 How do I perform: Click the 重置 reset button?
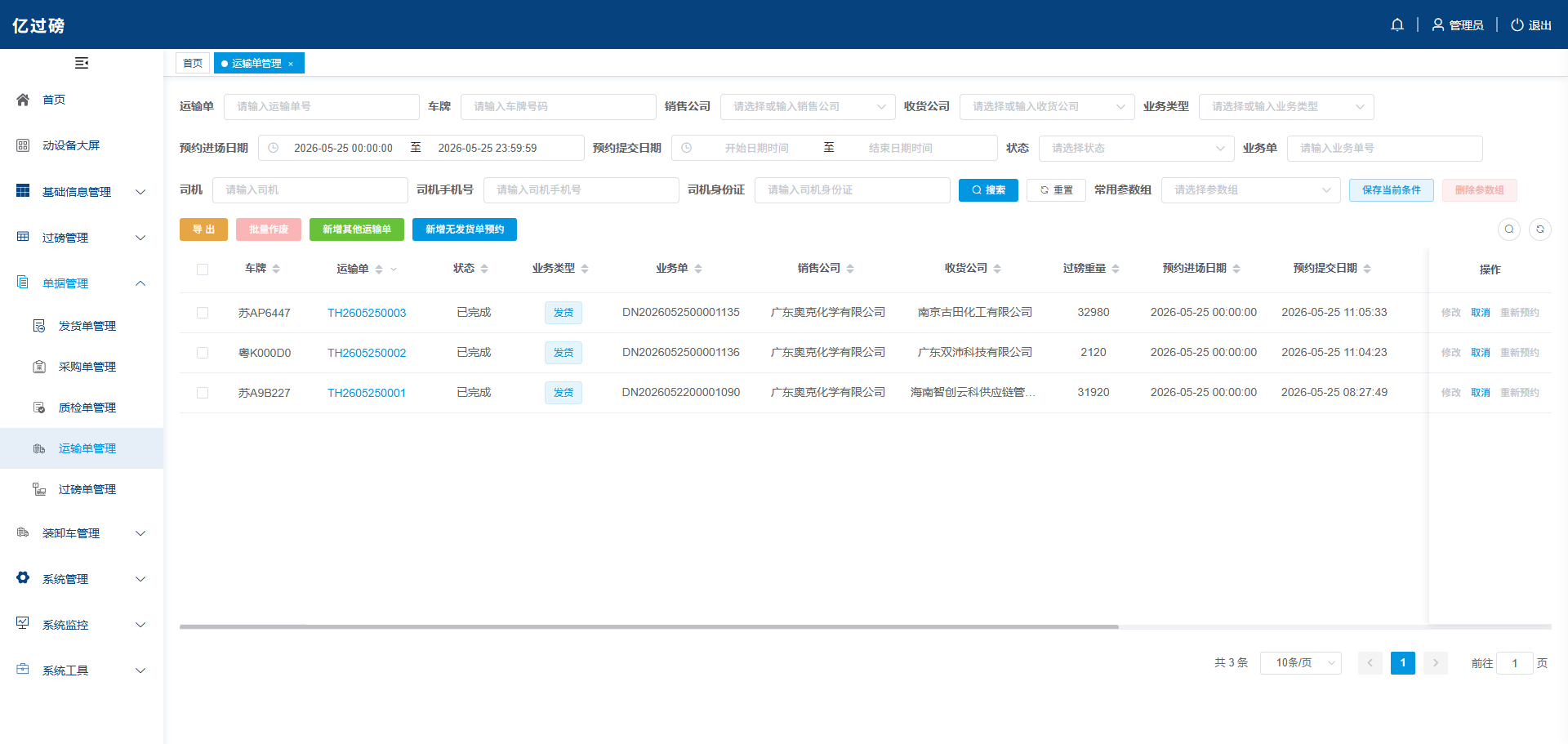1056,190
